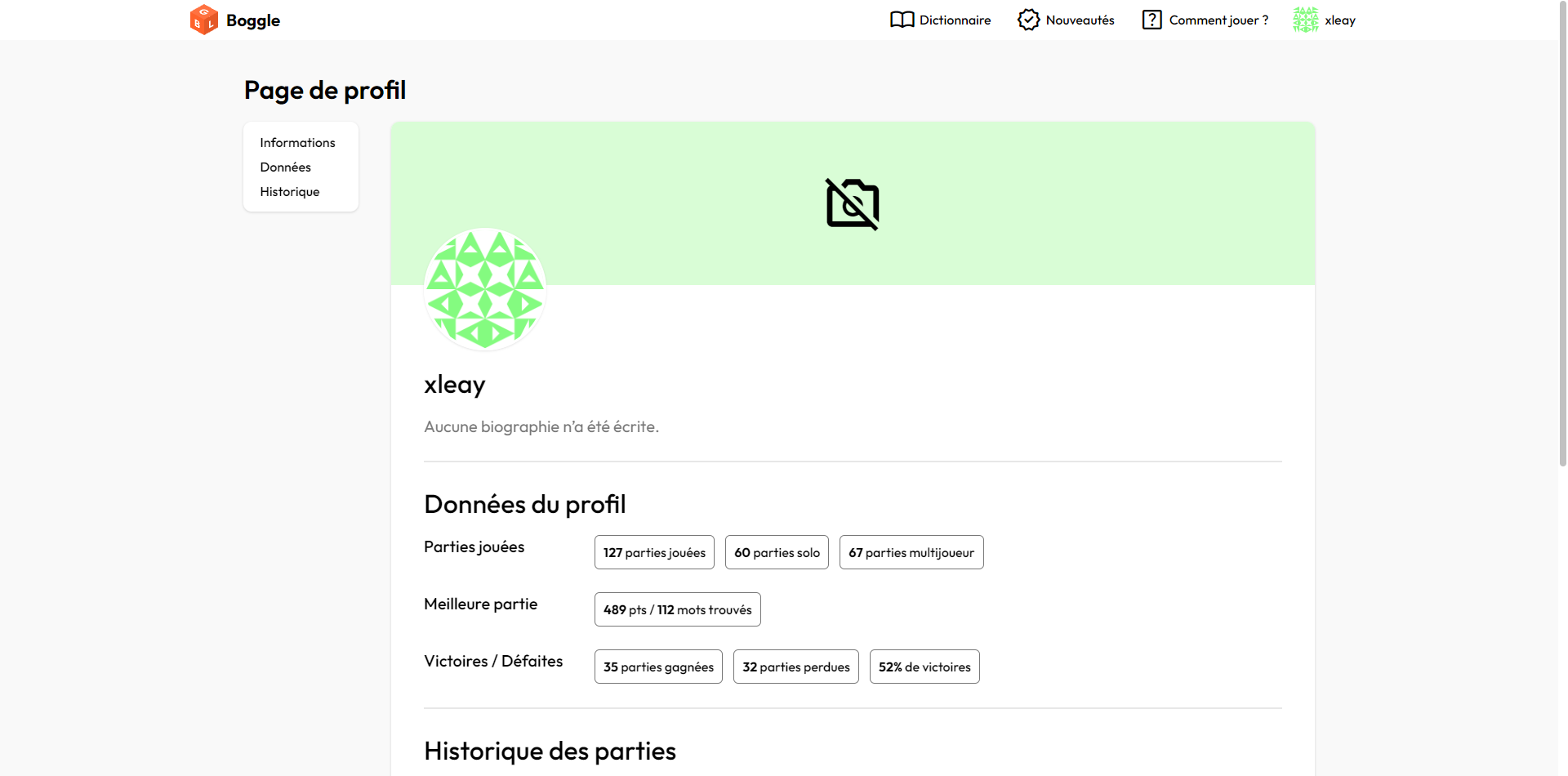
Task: Select the 60 parties solo badge
Action: click(x=777, y=553)
